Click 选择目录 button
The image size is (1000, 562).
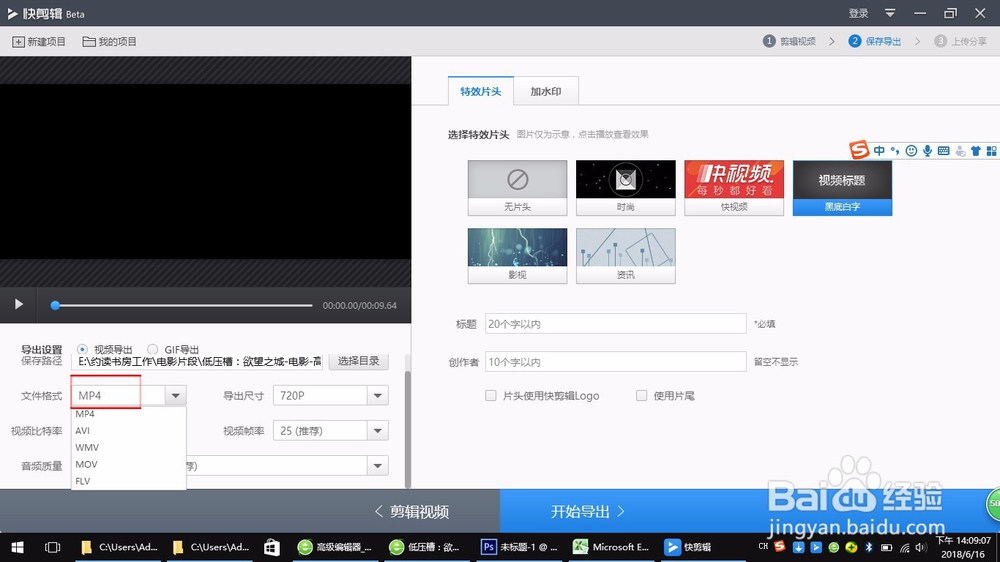pyautogui.click(x=358, y=361)
